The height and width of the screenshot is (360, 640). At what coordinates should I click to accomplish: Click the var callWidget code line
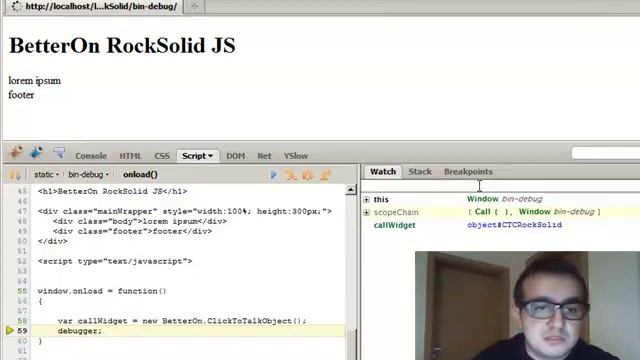(x=182, y=321)
